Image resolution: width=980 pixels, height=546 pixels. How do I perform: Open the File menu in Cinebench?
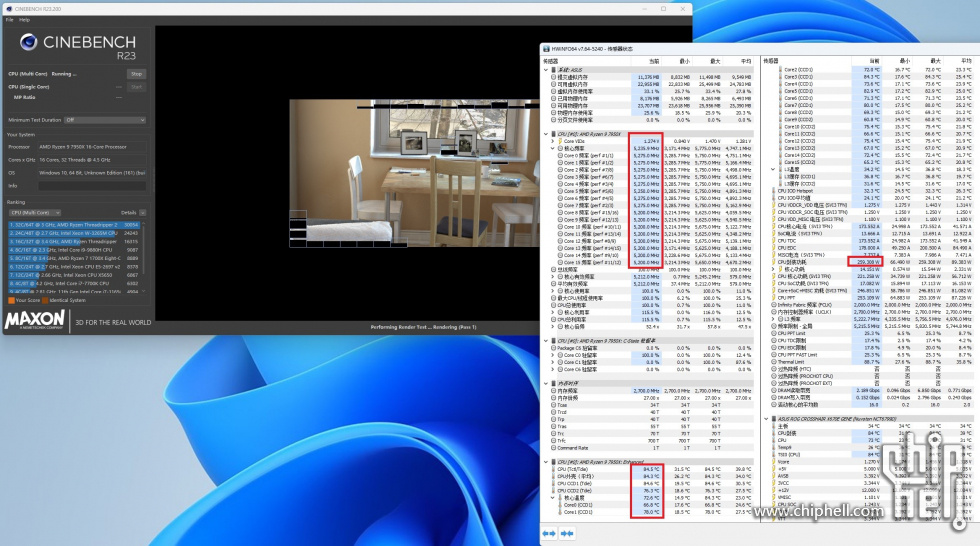click(9, 20)
